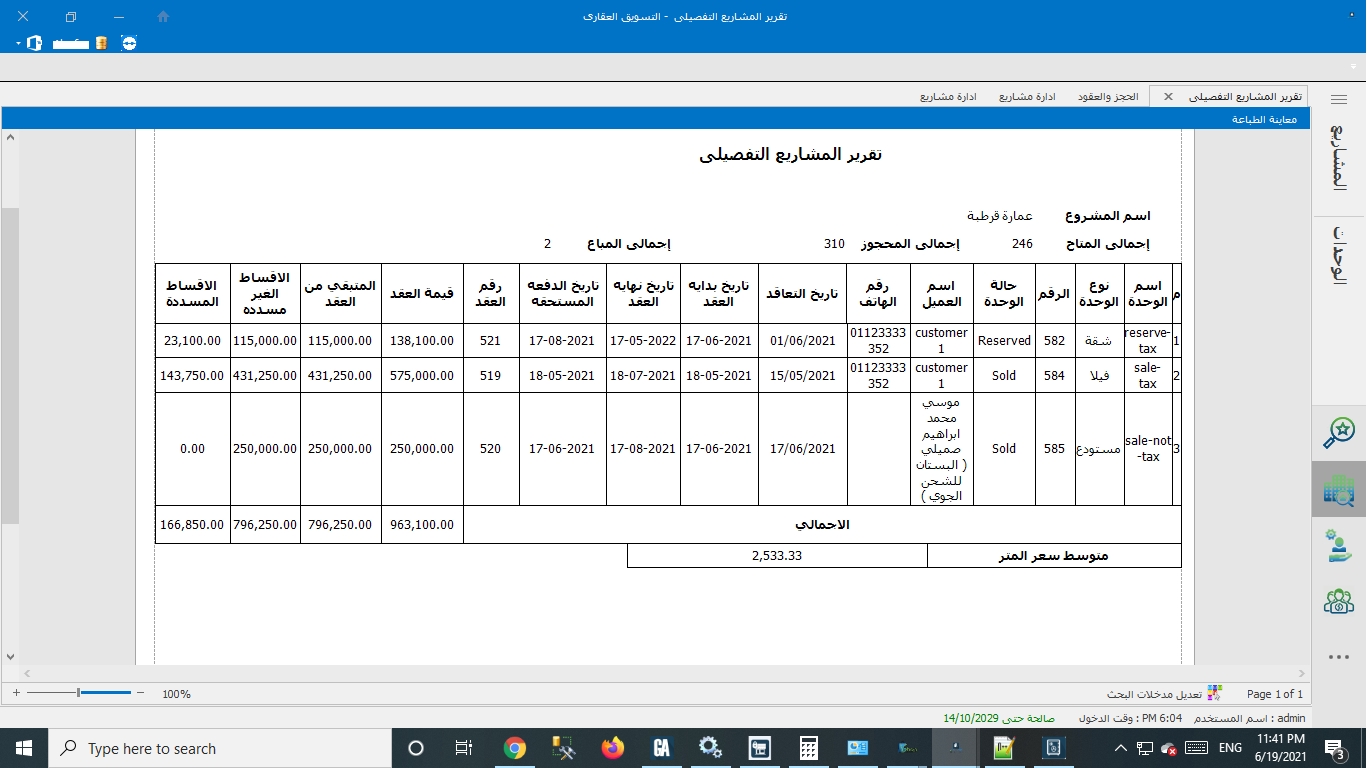The image size is (1368, 768).
Task: Click the TeamViewer-style round icon in toolbar
Action: (129, 43)
